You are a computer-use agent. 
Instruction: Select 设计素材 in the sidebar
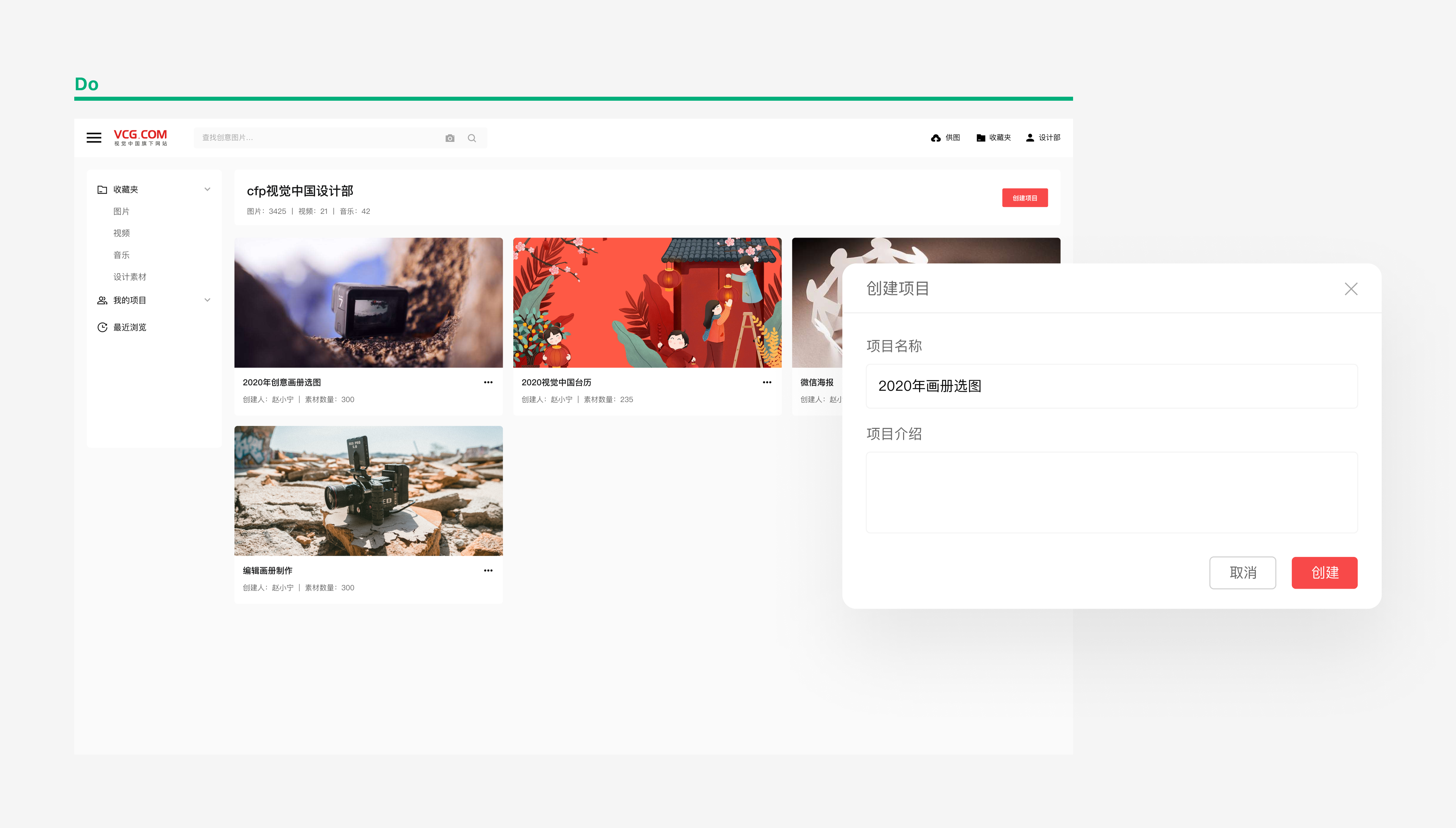[130, 277]
